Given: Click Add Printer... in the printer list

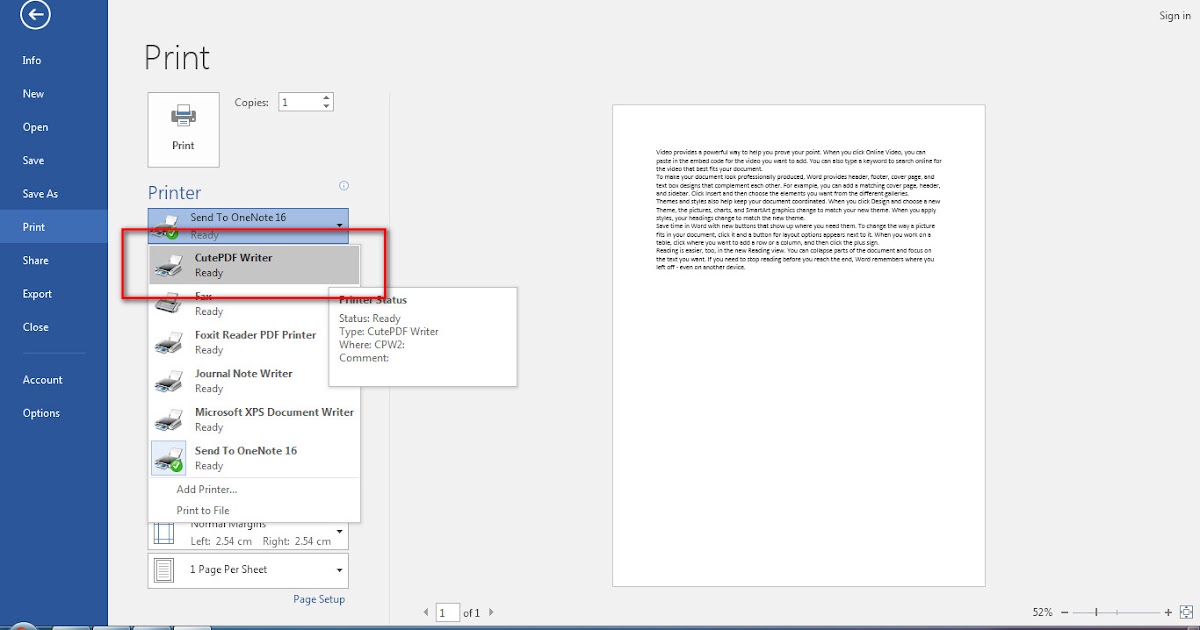Looking at the screenshot, I should [207, 489].
